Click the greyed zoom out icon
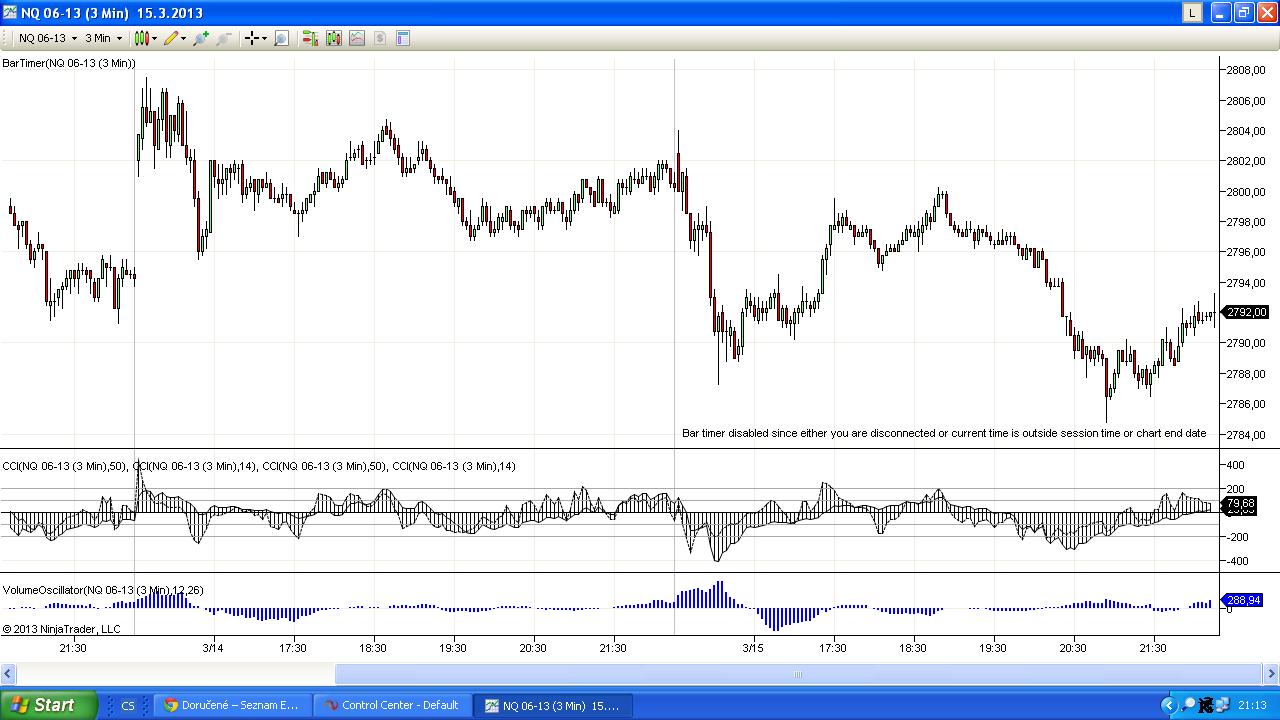The image size is (1280, 720). 224,38
